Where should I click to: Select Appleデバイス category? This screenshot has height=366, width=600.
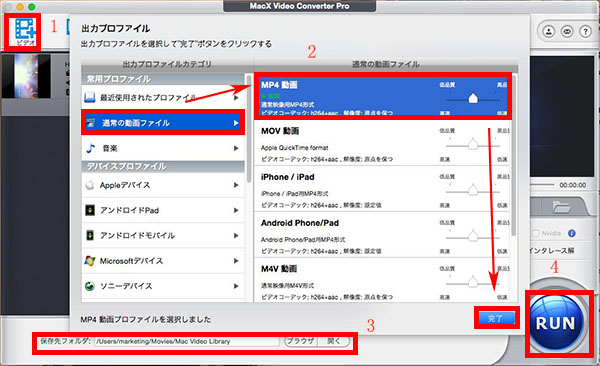click(163, 185)
